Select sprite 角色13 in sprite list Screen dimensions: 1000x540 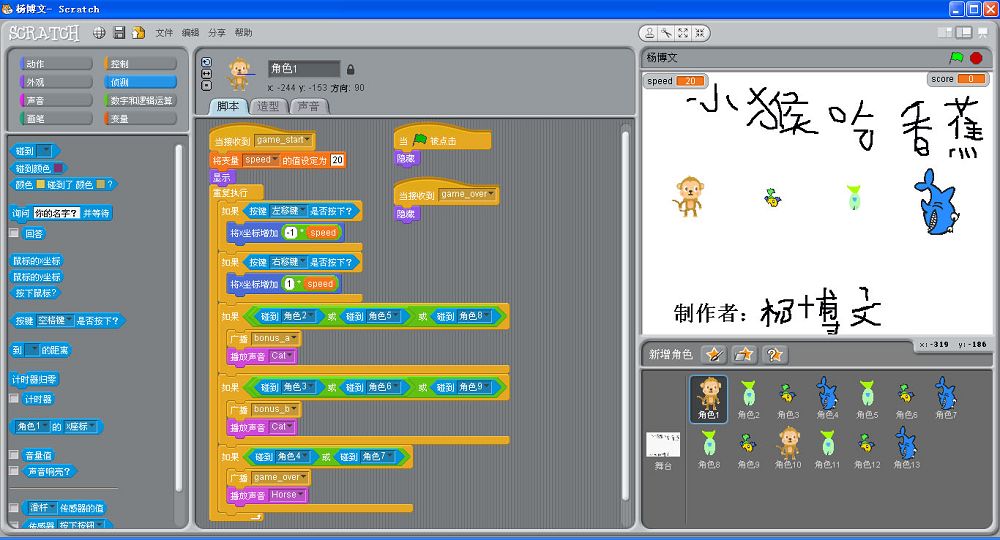click(906, 448)
